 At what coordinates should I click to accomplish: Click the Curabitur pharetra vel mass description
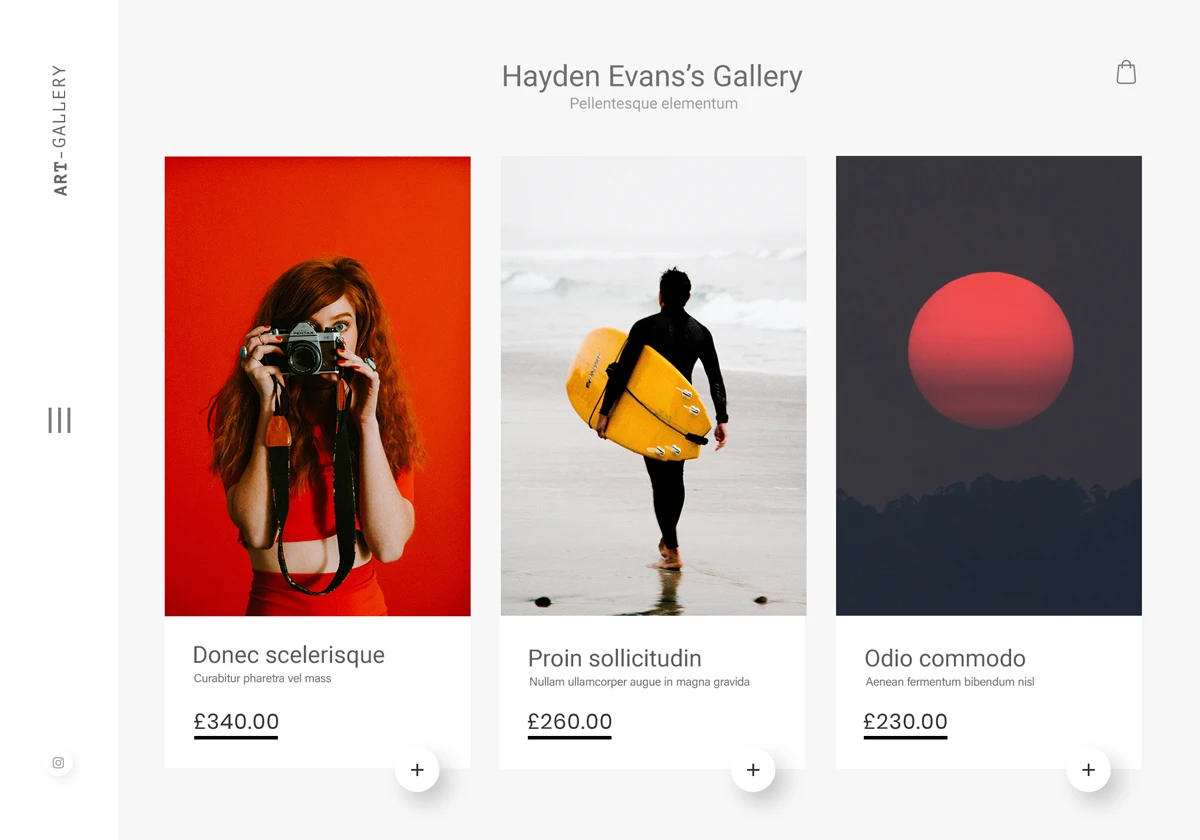(262, 679)
